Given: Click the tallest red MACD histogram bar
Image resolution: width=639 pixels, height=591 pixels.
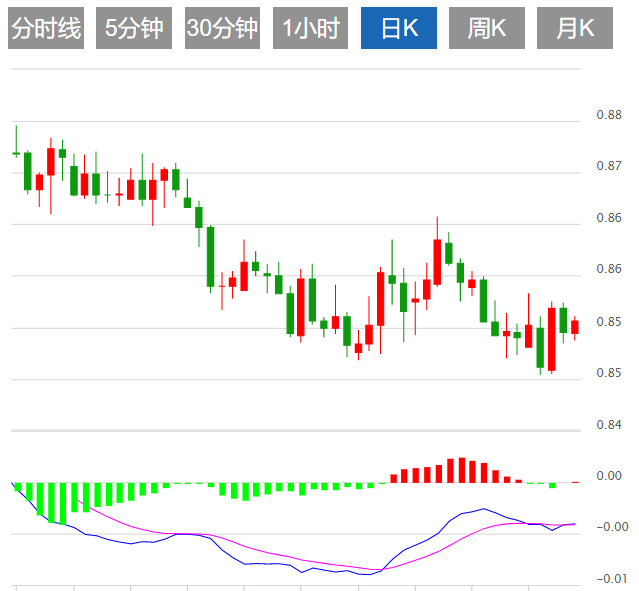Looking at the screenshot, I should coord(462,470).
